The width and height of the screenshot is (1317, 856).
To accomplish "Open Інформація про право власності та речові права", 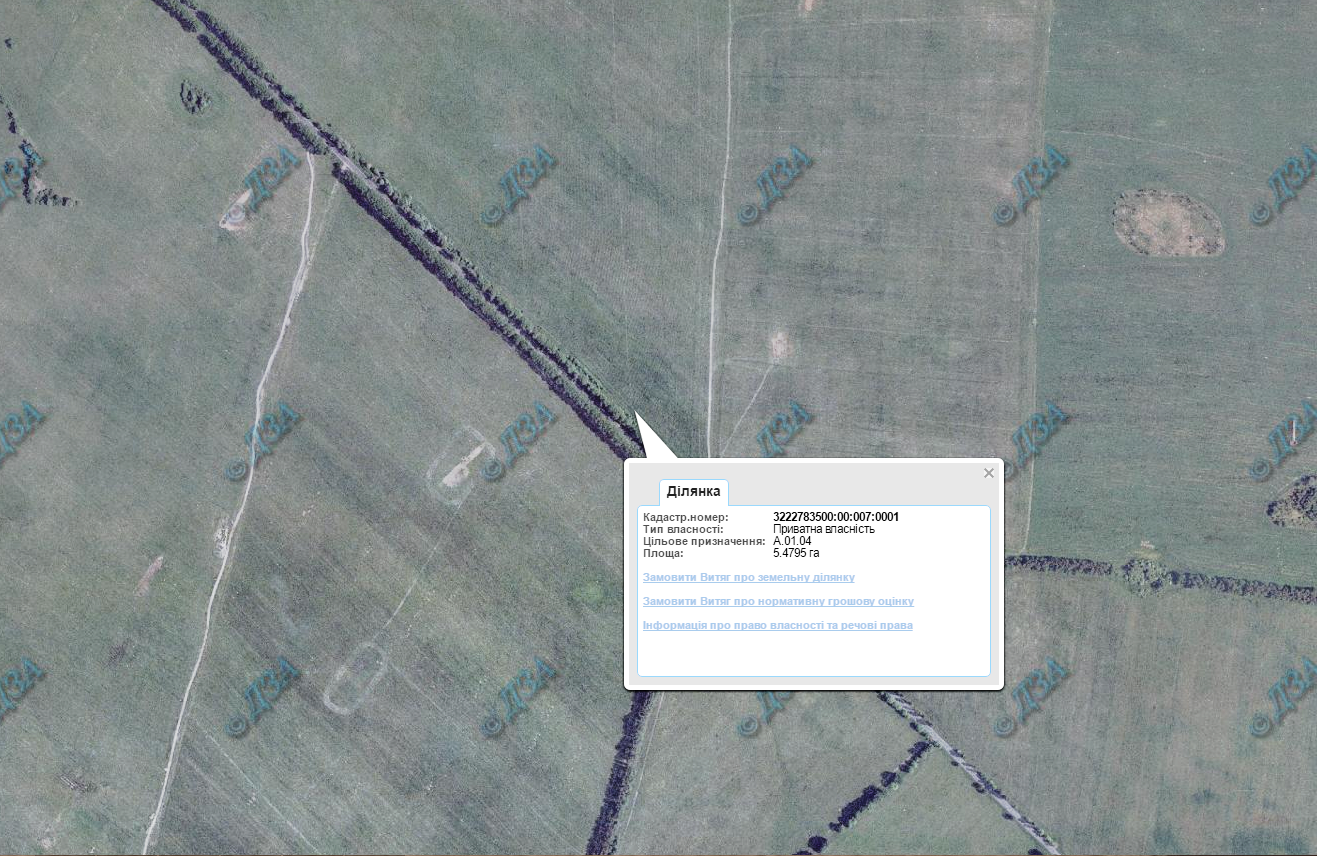I will [778, 626].
